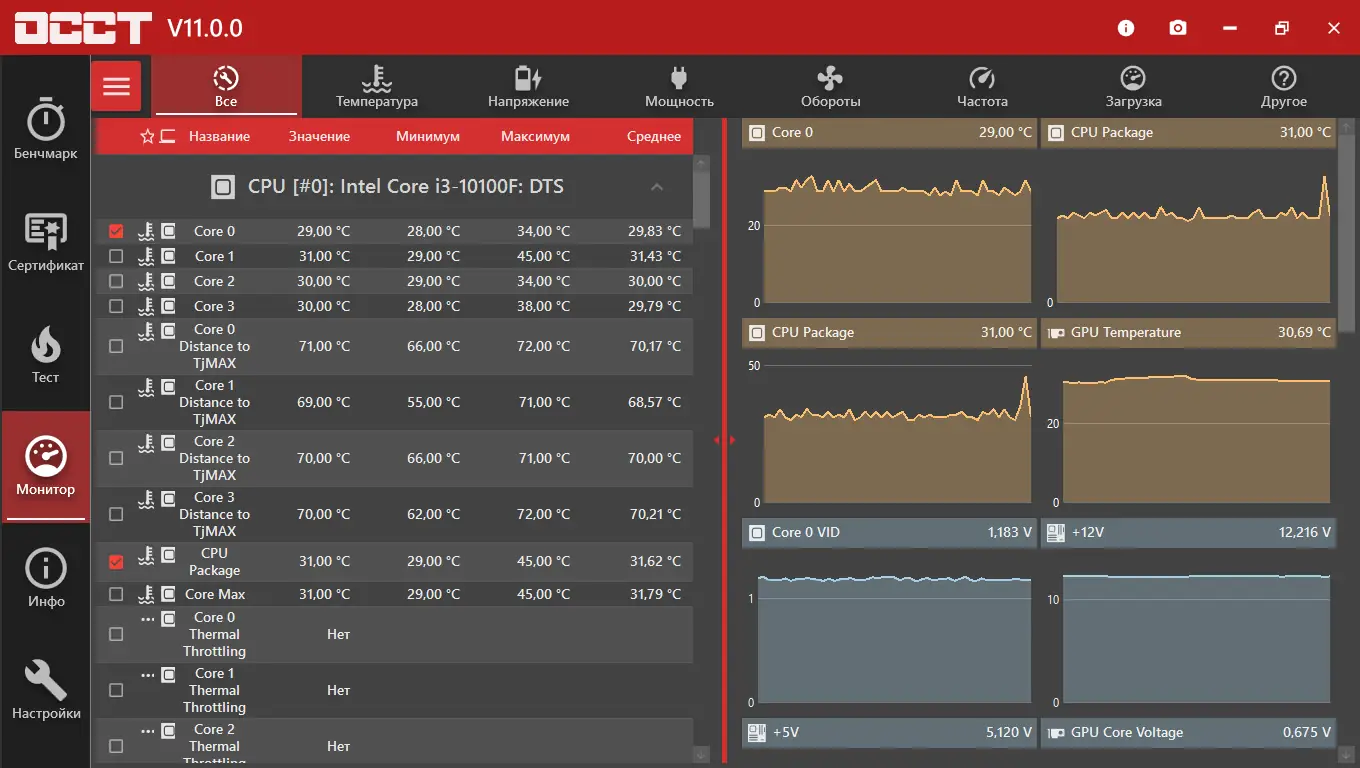Uncheck the Core 0 temperature checkbox

click(116, 231)
